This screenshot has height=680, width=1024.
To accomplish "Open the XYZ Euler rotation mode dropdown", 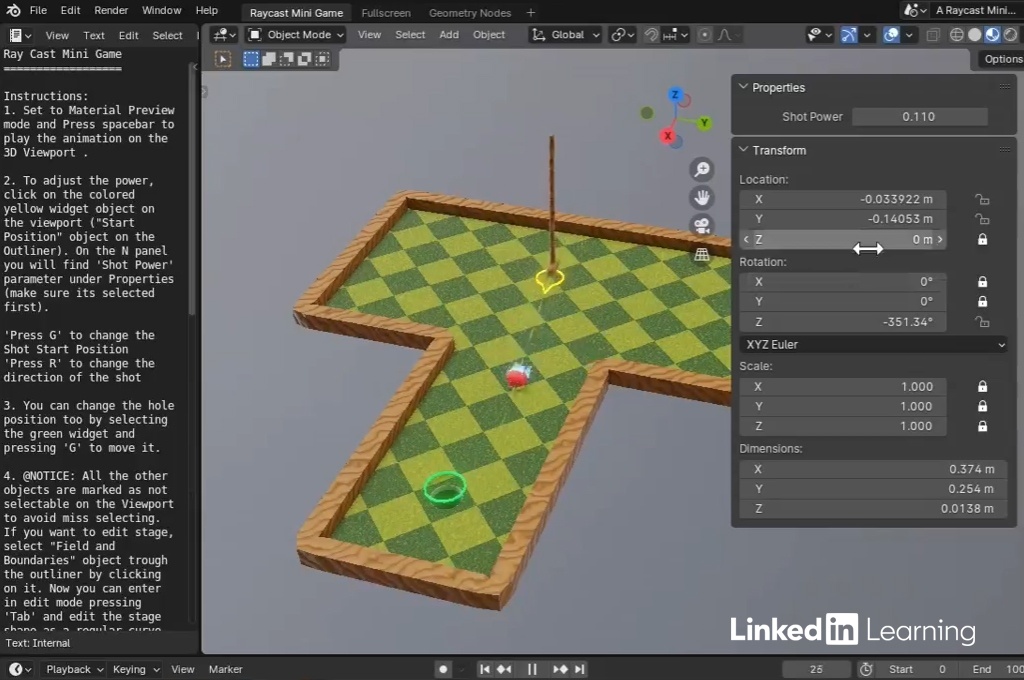I will coord(873,345).
